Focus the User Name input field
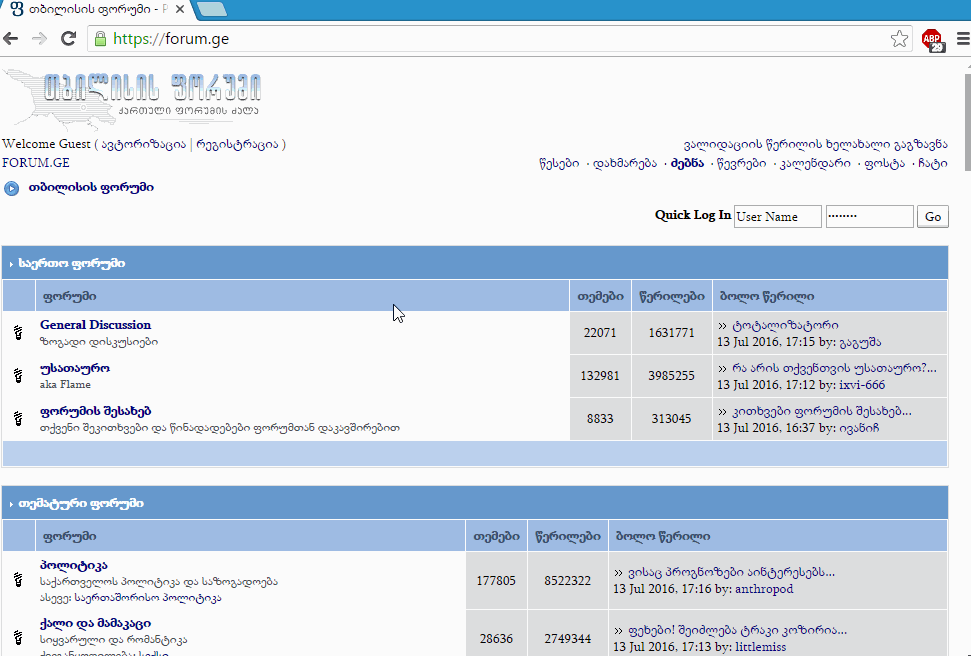 coord(777,217)
